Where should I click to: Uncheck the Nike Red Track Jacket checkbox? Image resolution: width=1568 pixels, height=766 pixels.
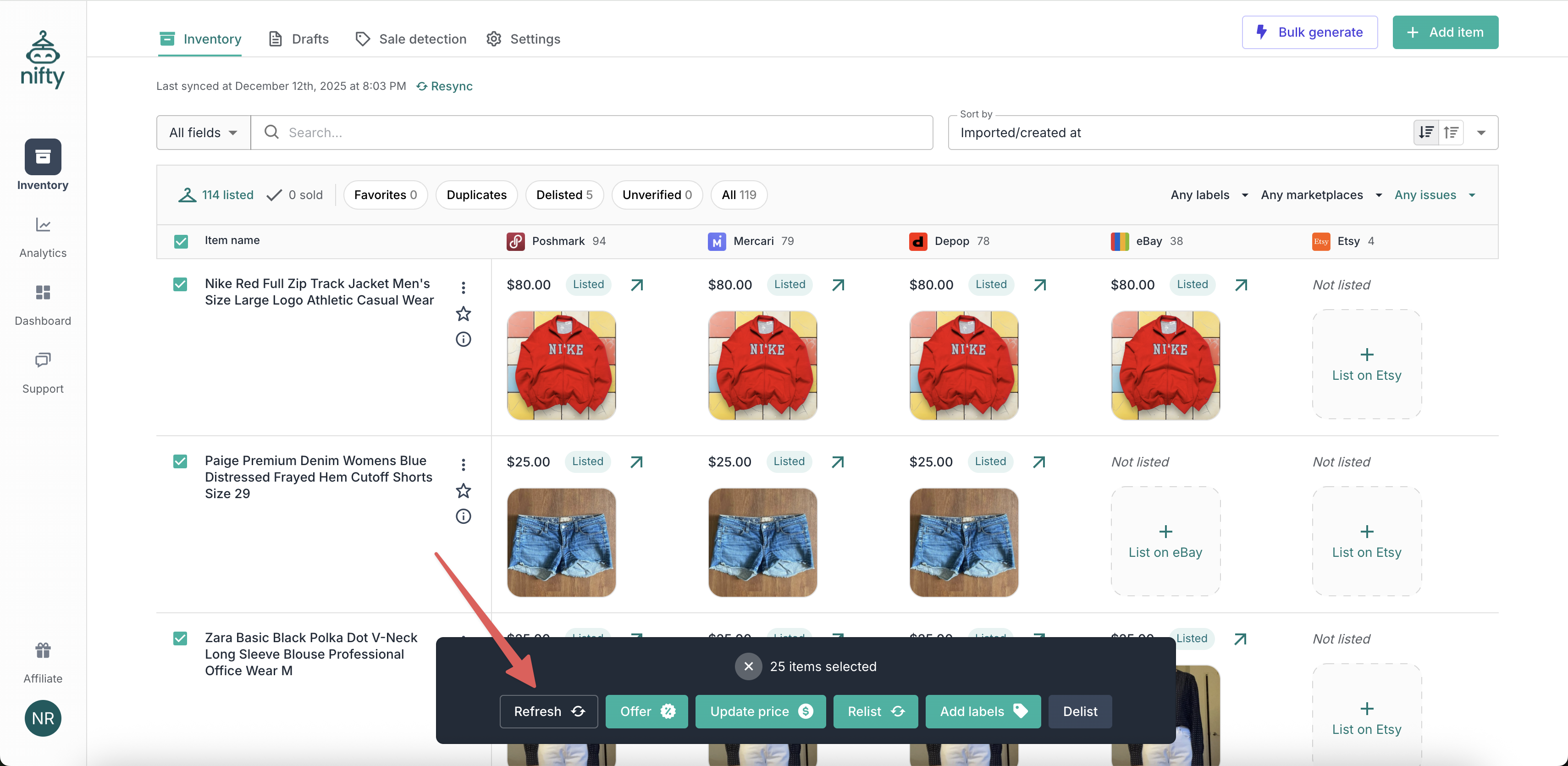coord(180,284)
